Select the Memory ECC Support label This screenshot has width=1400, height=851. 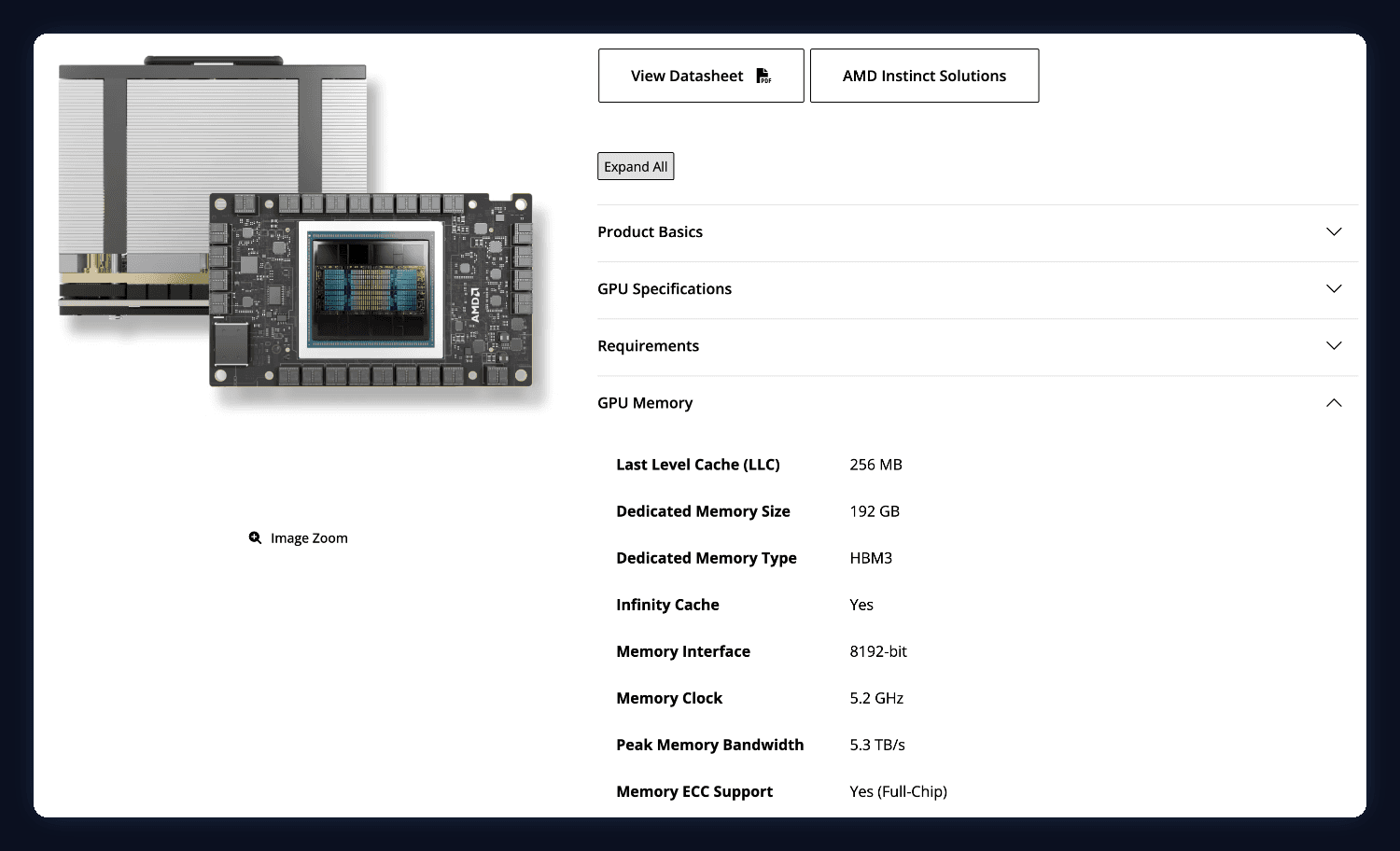[x=694, y=790]
